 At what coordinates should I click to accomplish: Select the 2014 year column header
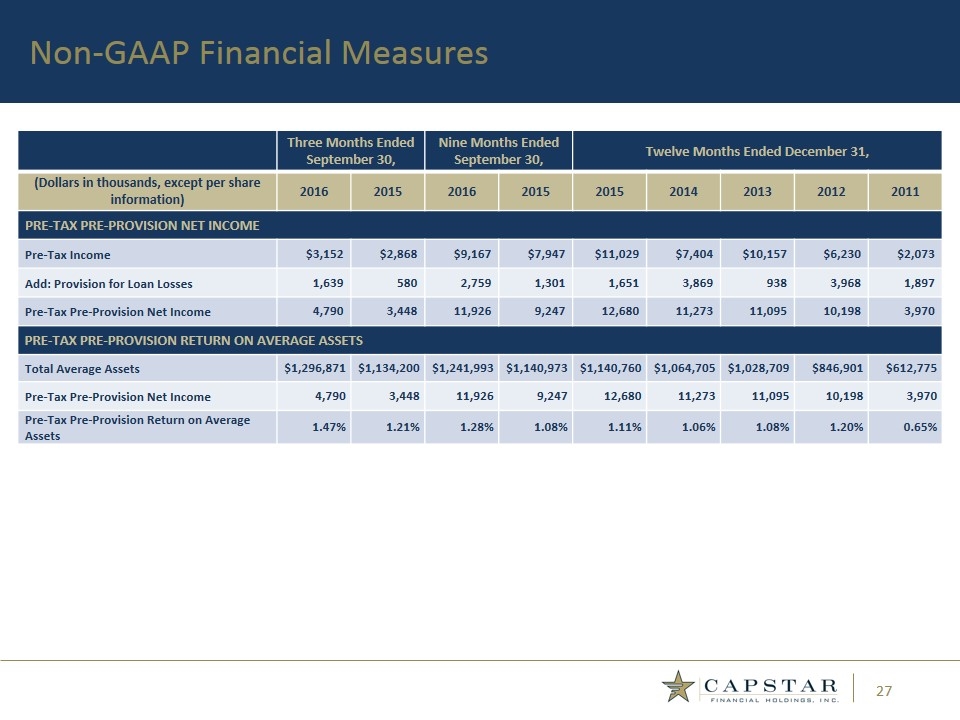(x=683, y=190)
